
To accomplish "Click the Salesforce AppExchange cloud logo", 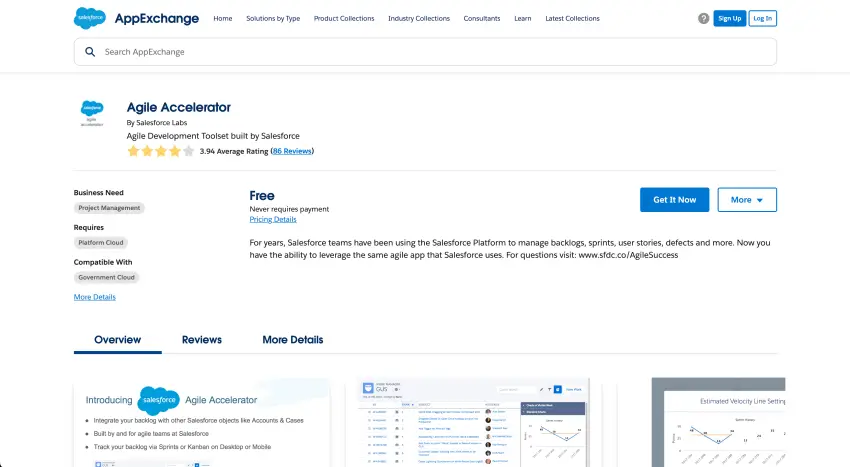I will click(x=90, y=18).
